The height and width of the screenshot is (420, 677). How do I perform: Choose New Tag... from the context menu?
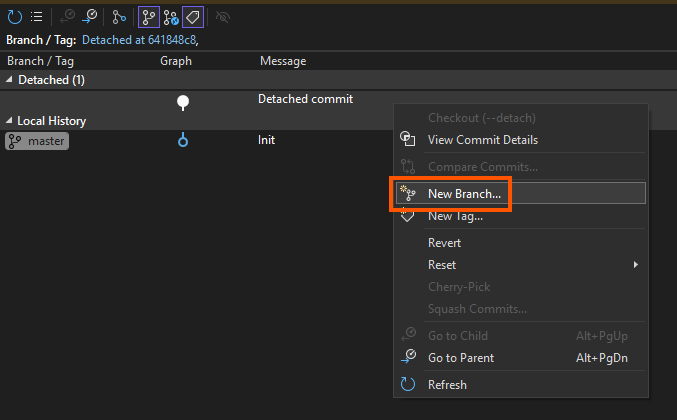tap(521, 216)
